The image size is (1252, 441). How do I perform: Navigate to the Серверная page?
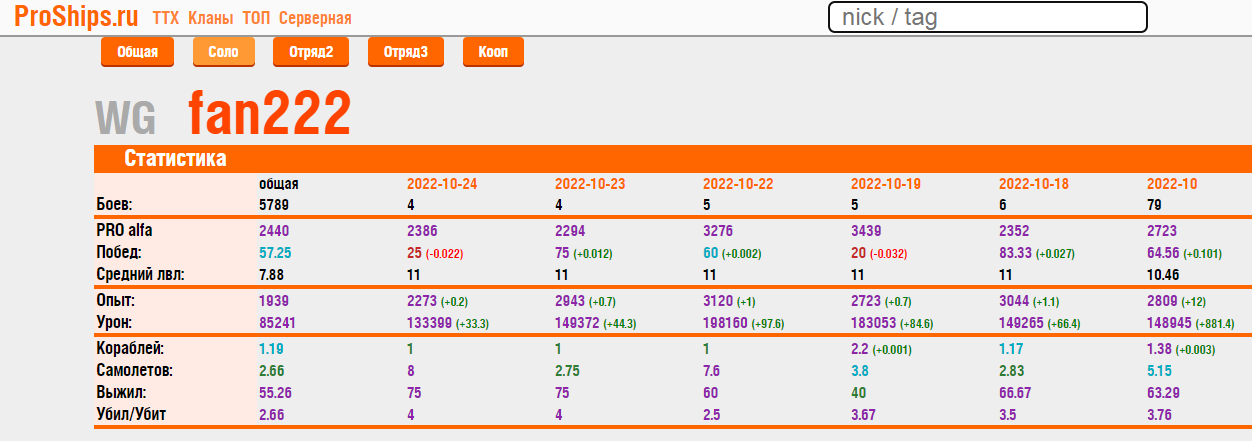point(315,19)
